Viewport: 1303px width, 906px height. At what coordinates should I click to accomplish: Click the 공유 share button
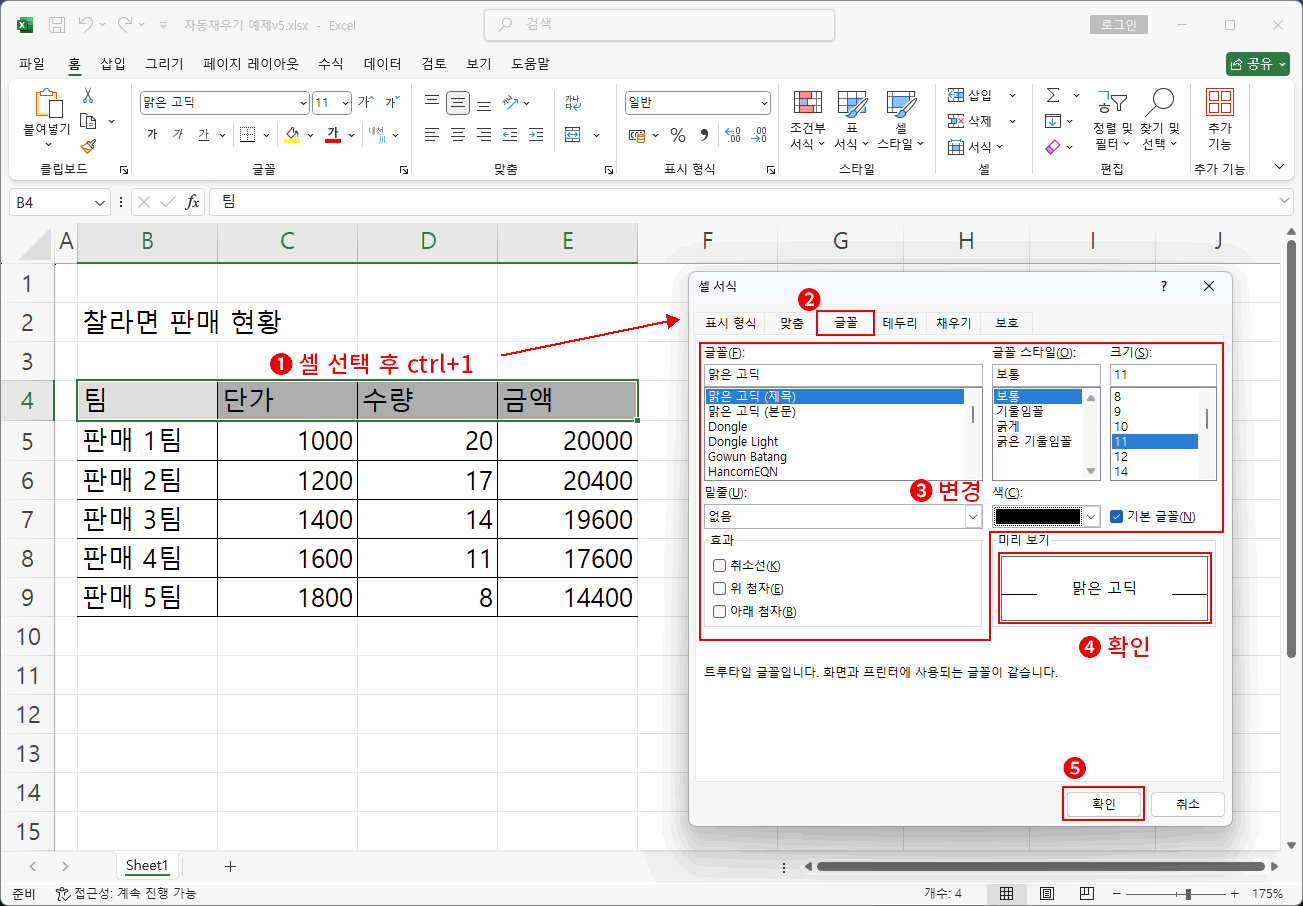[1257, 64]
